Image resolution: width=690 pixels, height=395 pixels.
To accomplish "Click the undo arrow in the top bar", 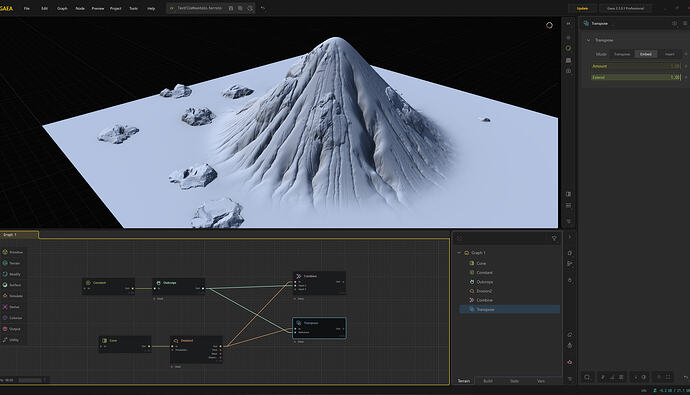I will 263,8.
